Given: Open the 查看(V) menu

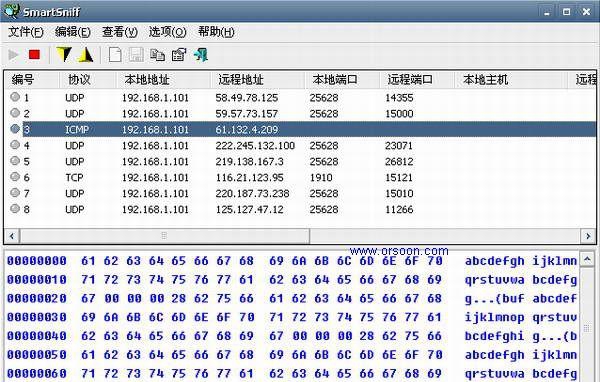Looking at the screenshot, I should 120,32.
